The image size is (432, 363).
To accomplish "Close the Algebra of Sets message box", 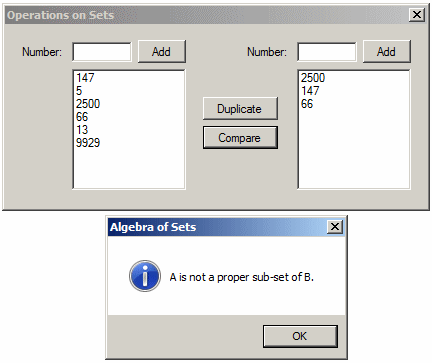I will [x=335, y=227].
